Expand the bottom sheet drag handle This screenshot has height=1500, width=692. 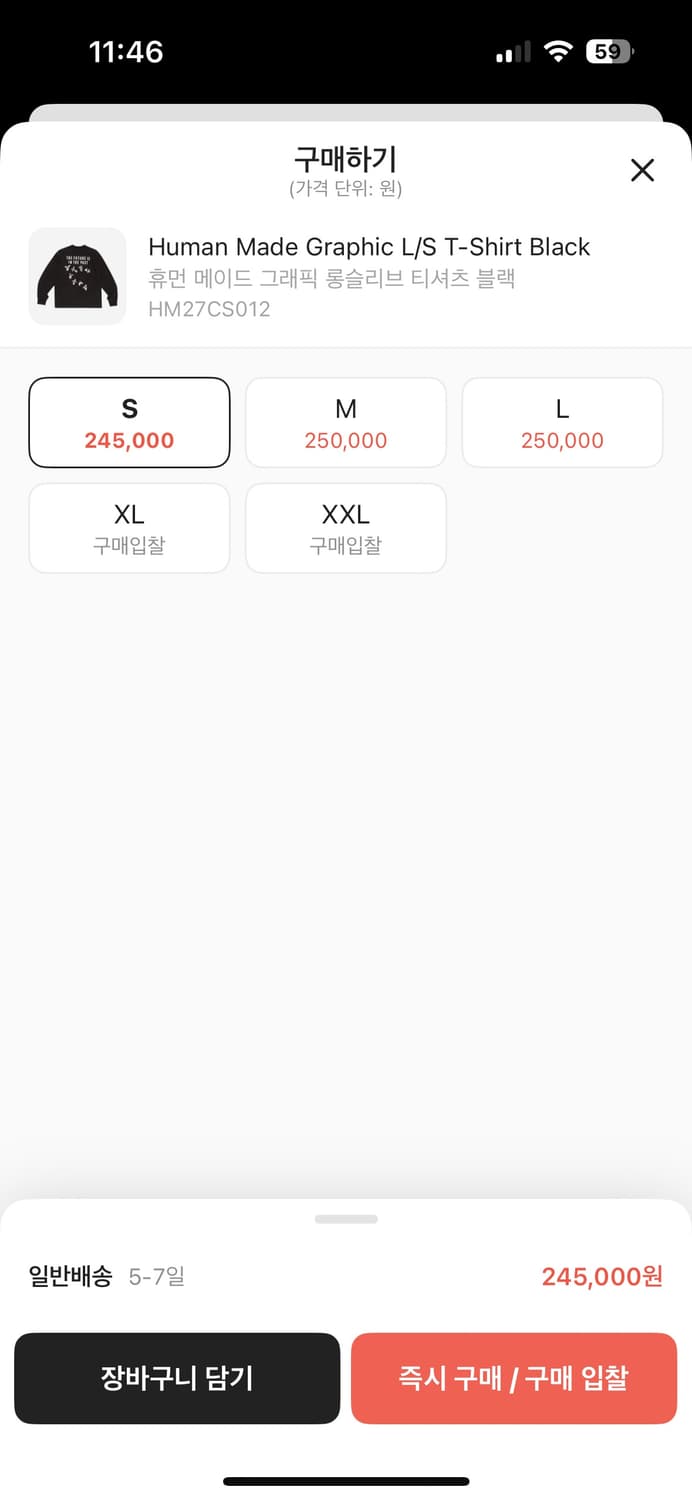346,1219
